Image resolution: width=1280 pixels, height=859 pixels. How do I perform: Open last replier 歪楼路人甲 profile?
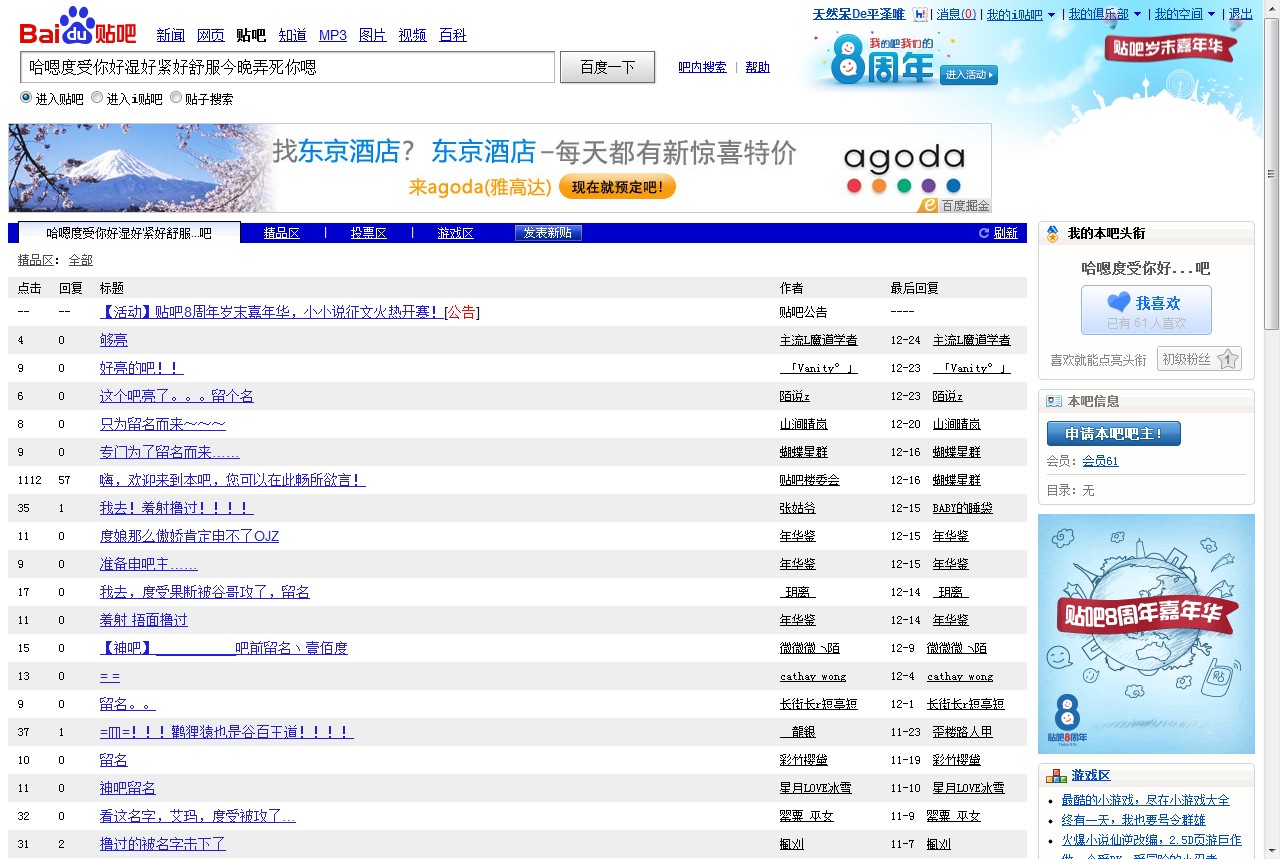pyautogui.click(x=963, y=732)
